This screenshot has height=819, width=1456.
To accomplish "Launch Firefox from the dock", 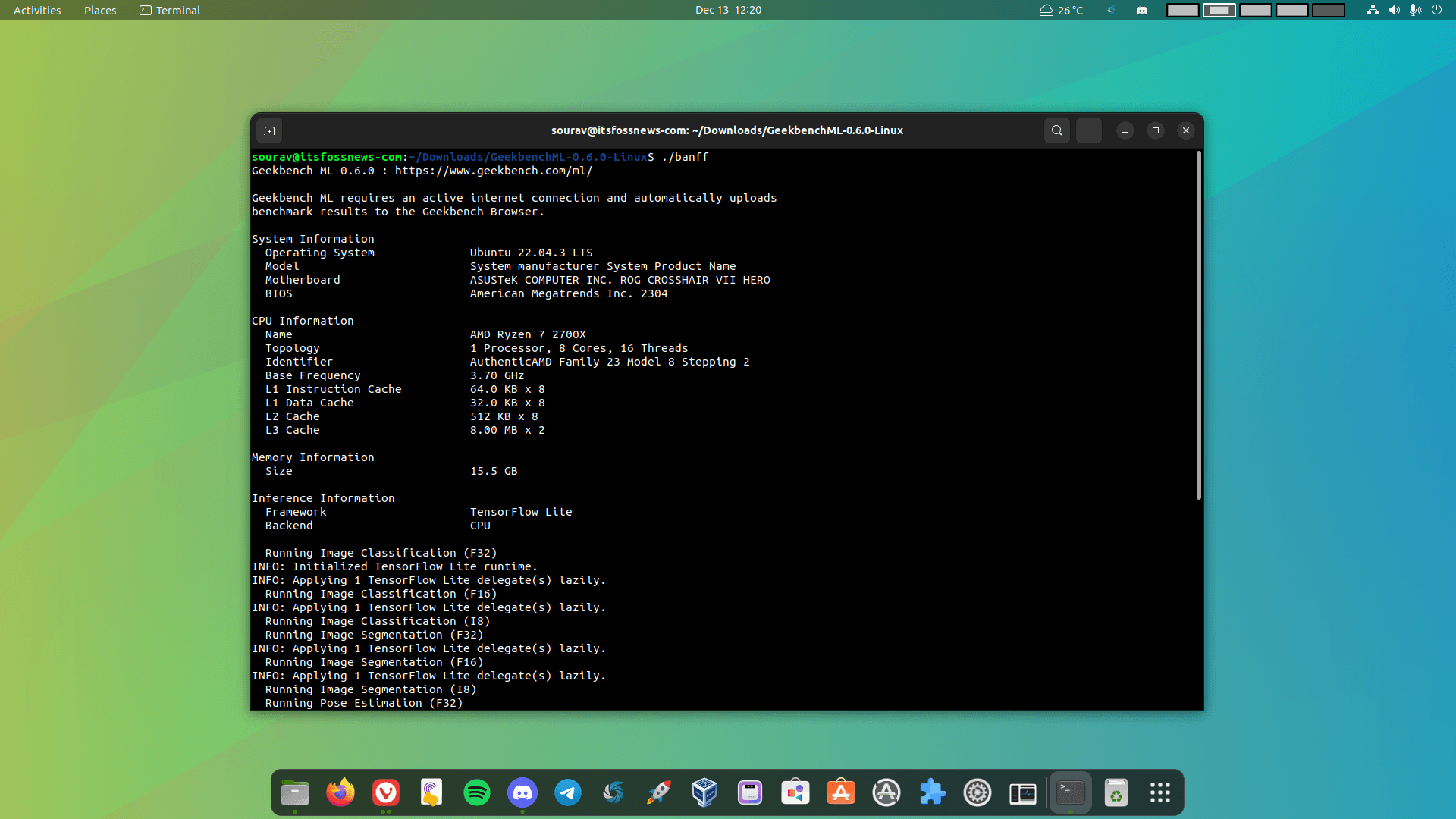I will (340, 792).
